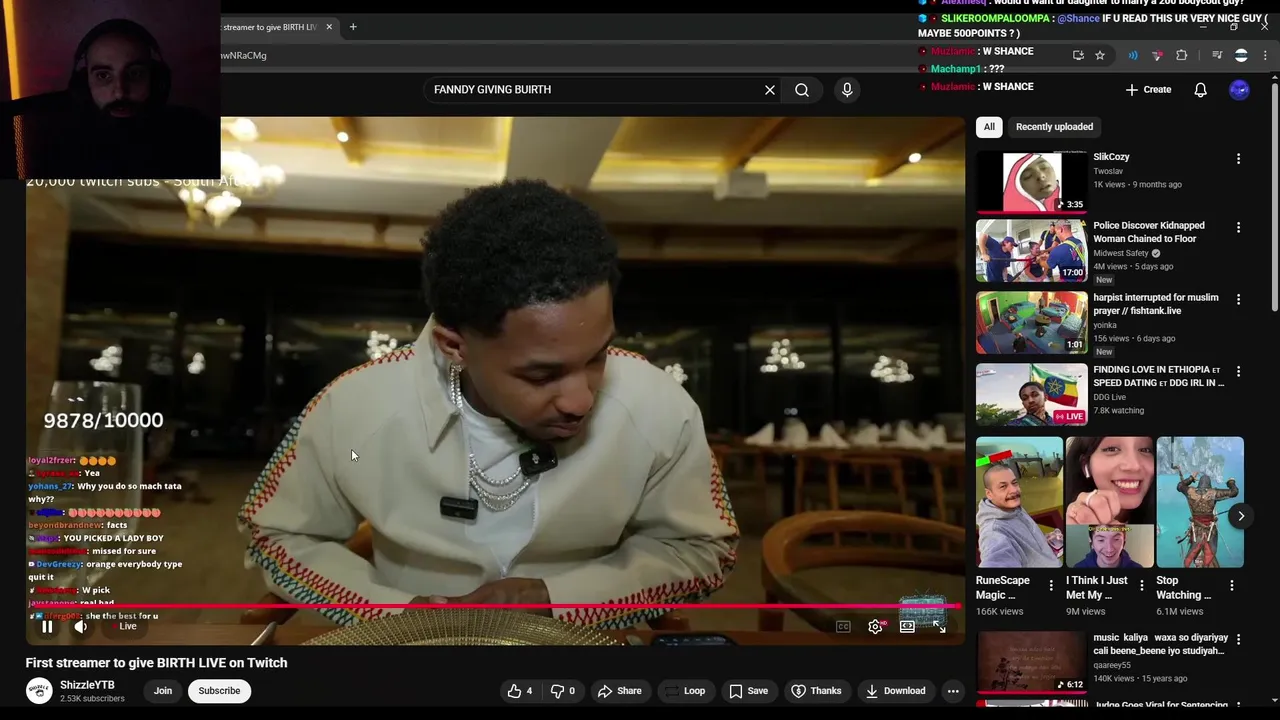
Task: Open the music kaliya video thumbnail
Action: [1031, 662]
